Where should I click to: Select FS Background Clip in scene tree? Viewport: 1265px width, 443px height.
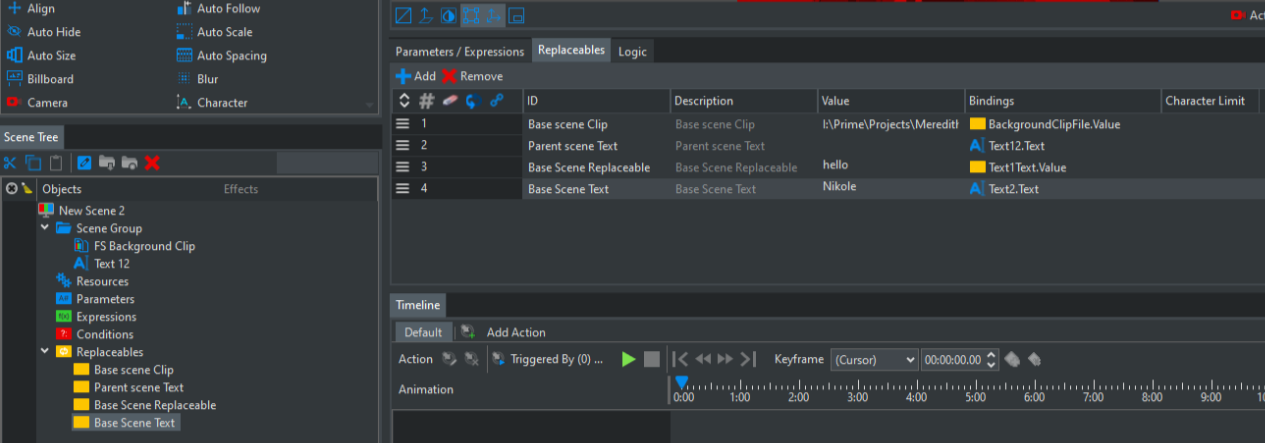[144, 246]
